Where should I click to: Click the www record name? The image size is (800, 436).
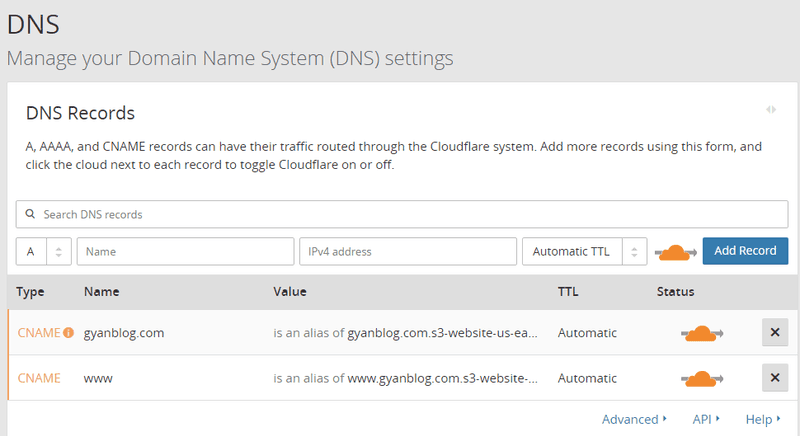click(x=98, y=379)
